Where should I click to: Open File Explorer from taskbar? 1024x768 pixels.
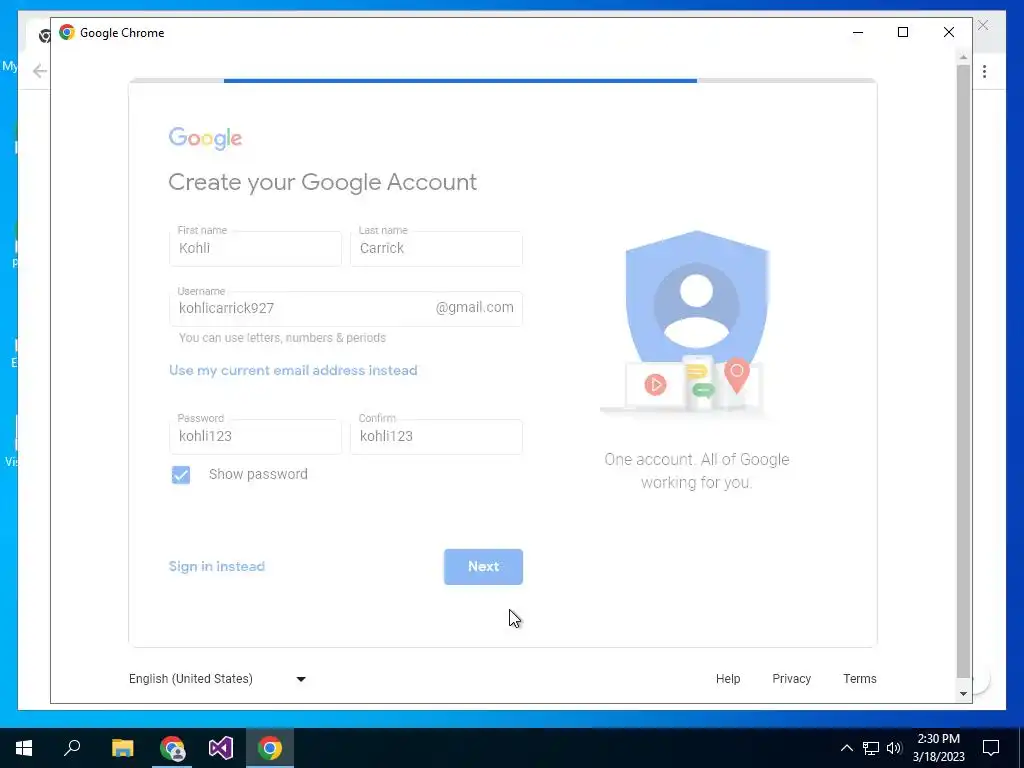point(122,748)
